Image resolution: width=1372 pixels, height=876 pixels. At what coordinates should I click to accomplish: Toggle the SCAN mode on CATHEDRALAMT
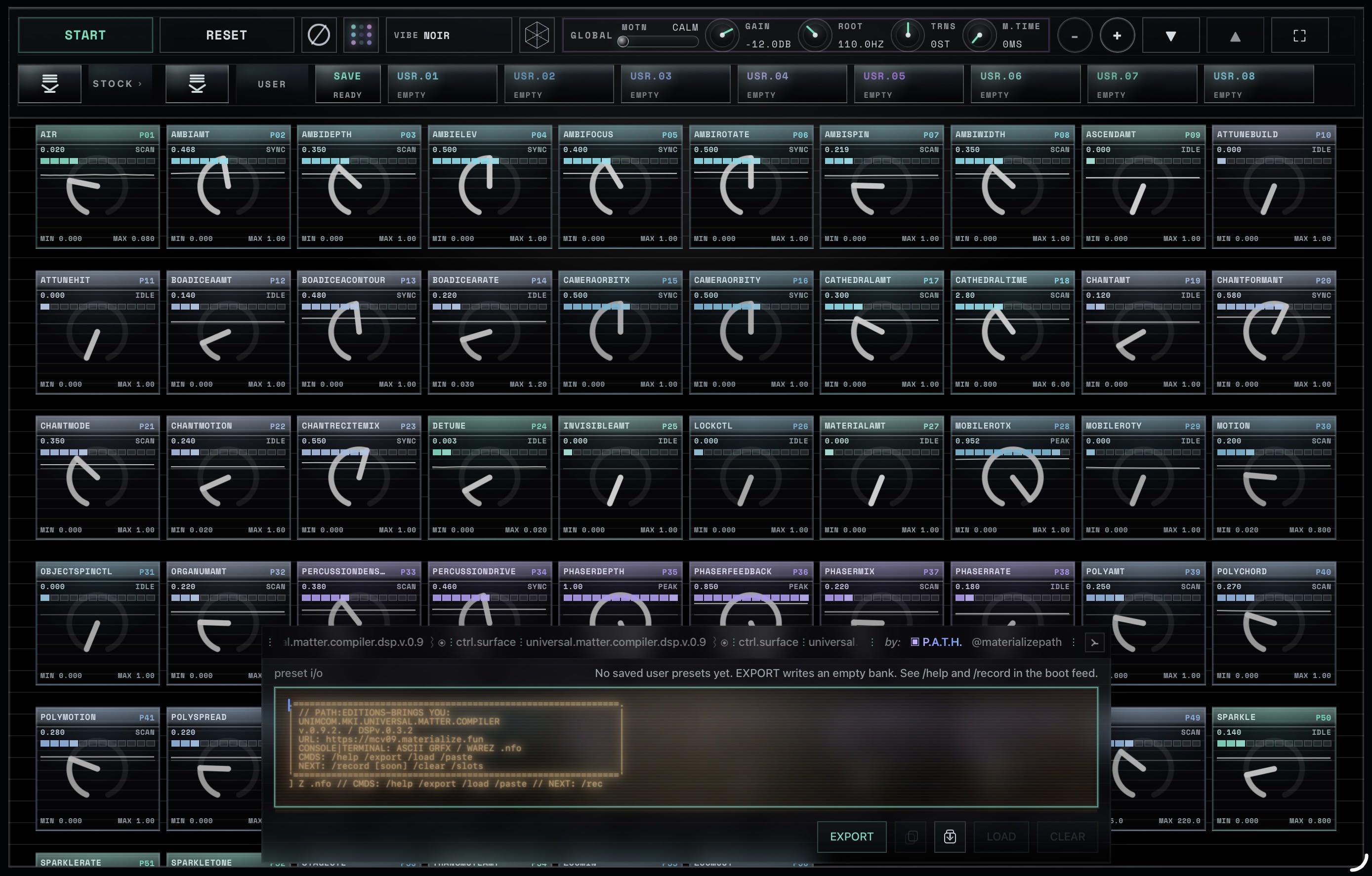(x=929, y=296)
